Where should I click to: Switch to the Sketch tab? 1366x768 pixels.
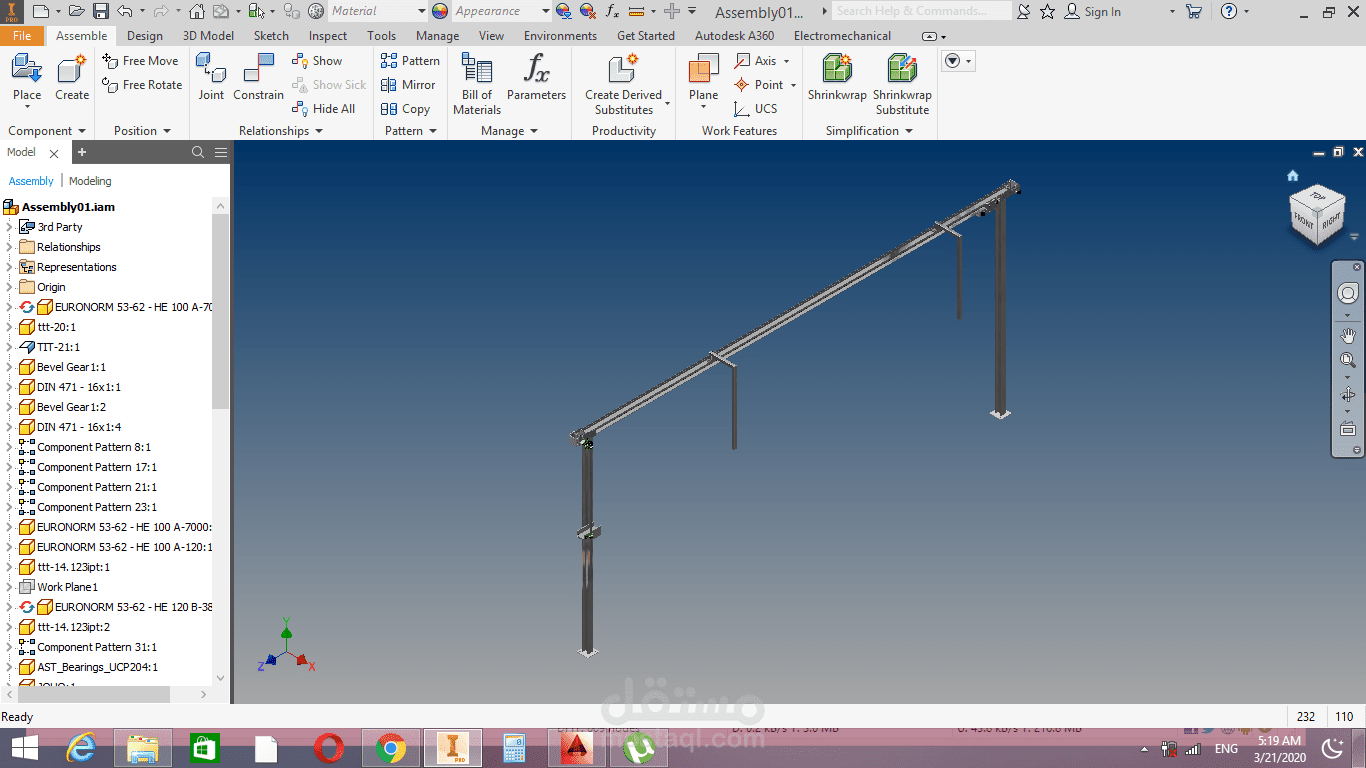(x=271, y=36)
